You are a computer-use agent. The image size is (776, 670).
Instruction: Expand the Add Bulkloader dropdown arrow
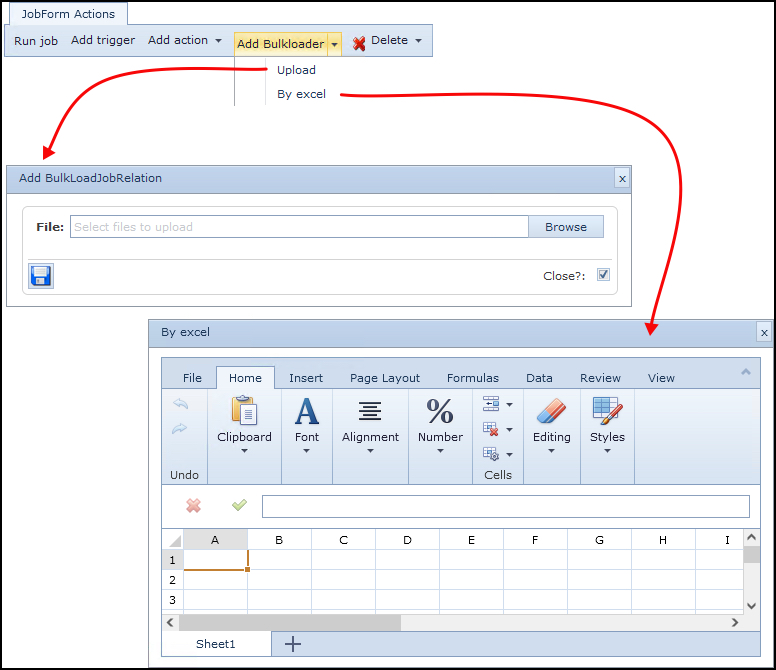tap(335, 45)
